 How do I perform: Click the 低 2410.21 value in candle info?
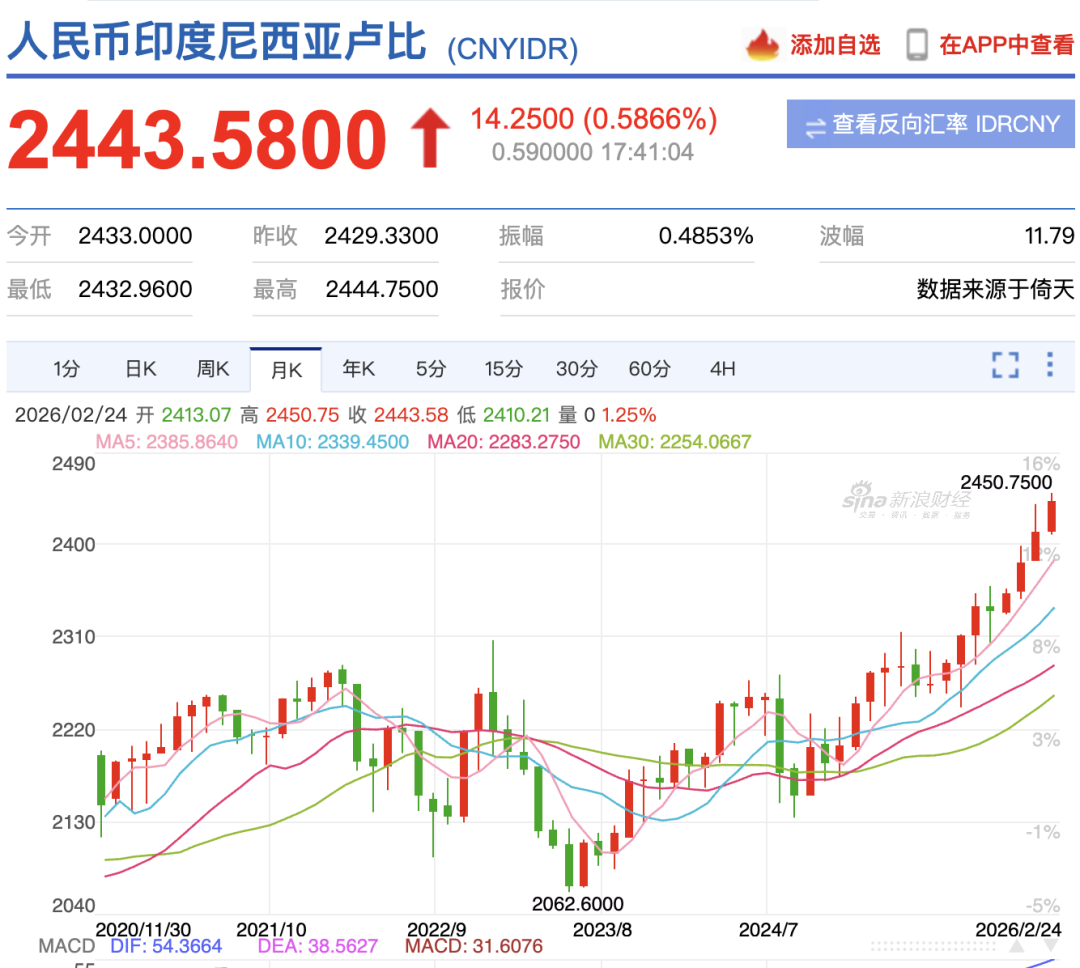pyautogui.click(x=503, y=415)
